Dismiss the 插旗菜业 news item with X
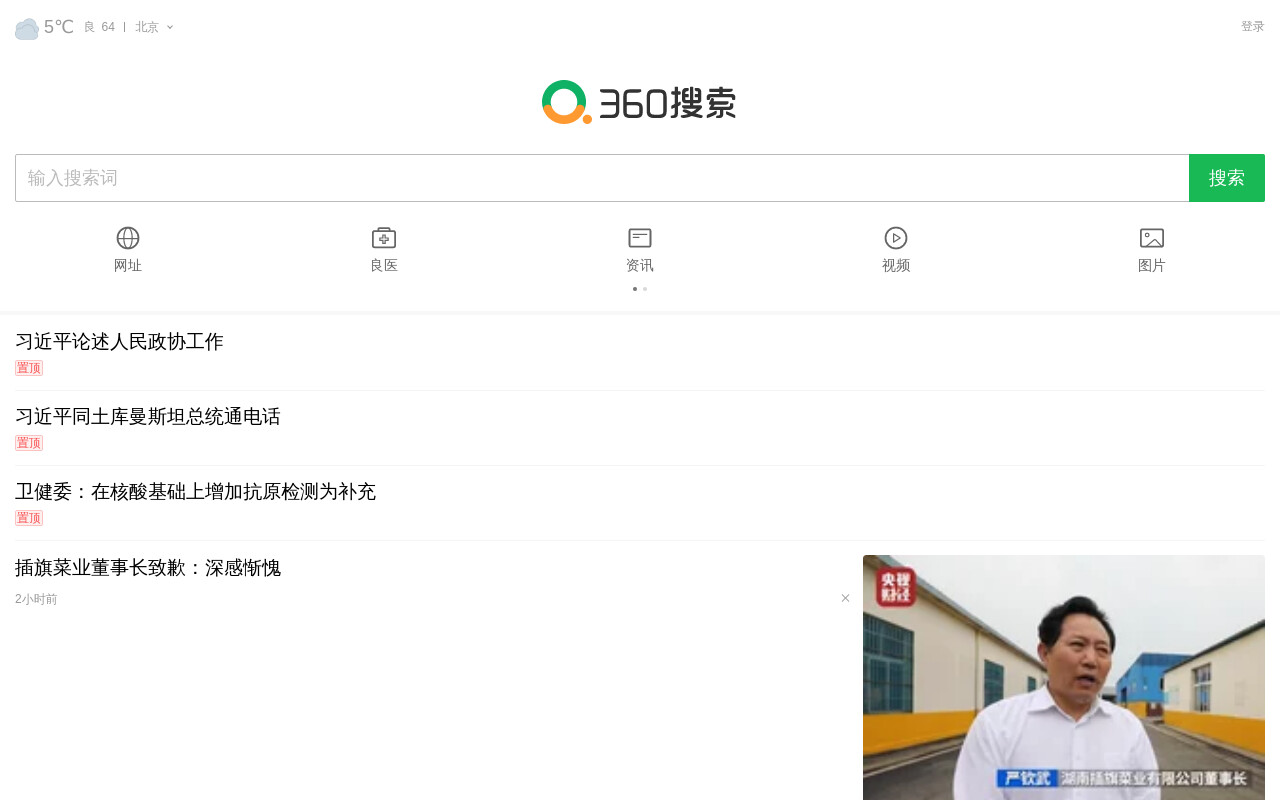The width and height of the screenshot is (1280, 800). click(845, 598)
